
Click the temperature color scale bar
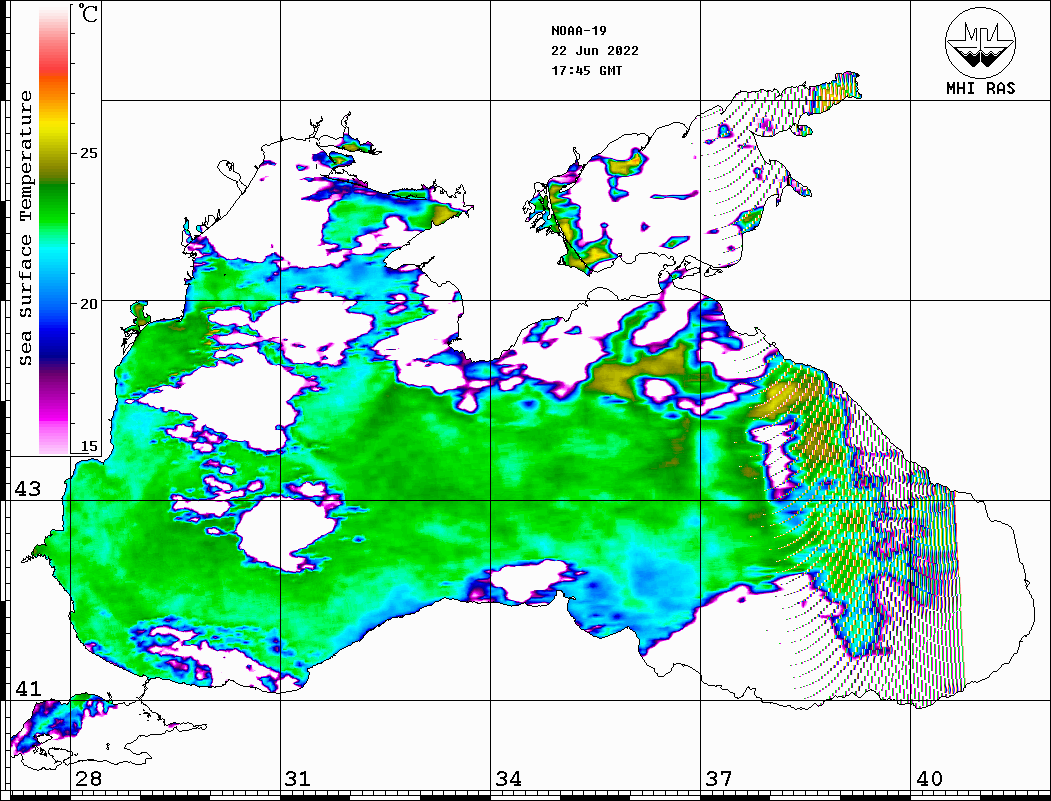[54, 229]
